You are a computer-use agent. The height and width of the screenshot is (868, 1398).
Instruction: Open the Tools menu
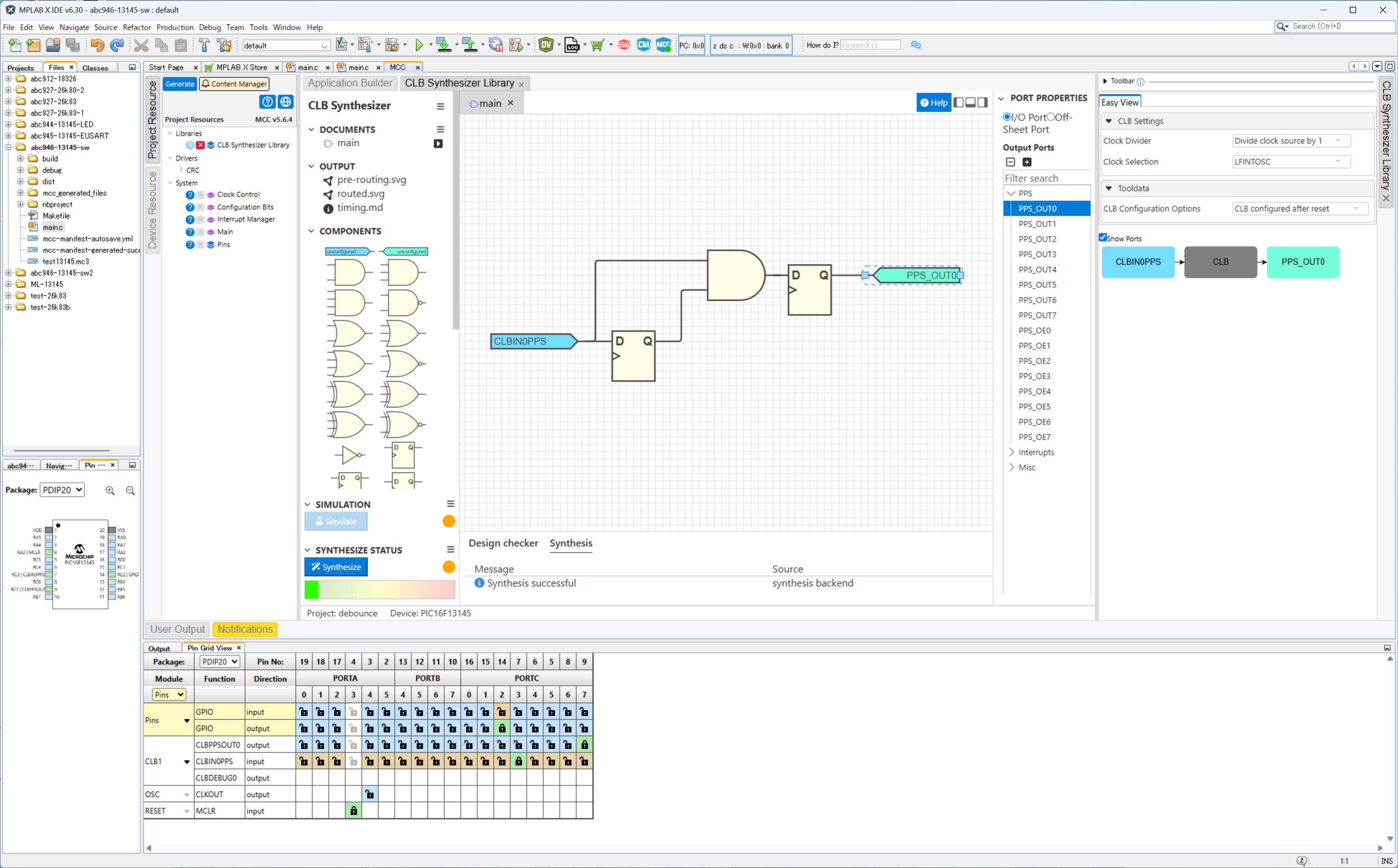258,27
